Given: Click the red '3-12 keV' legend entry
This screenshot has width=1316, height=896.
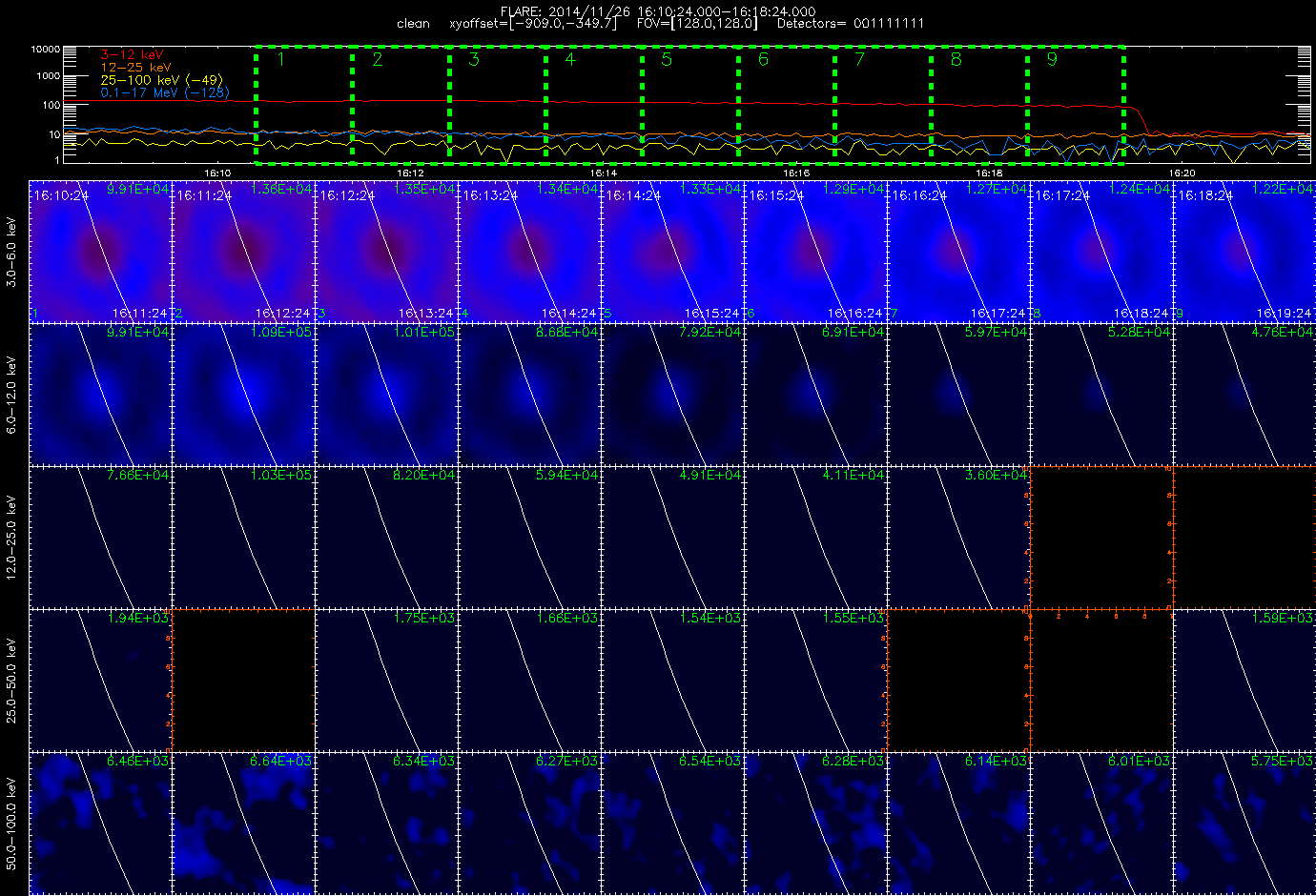Looking at the screenshot, I should [x=132, y=55].
